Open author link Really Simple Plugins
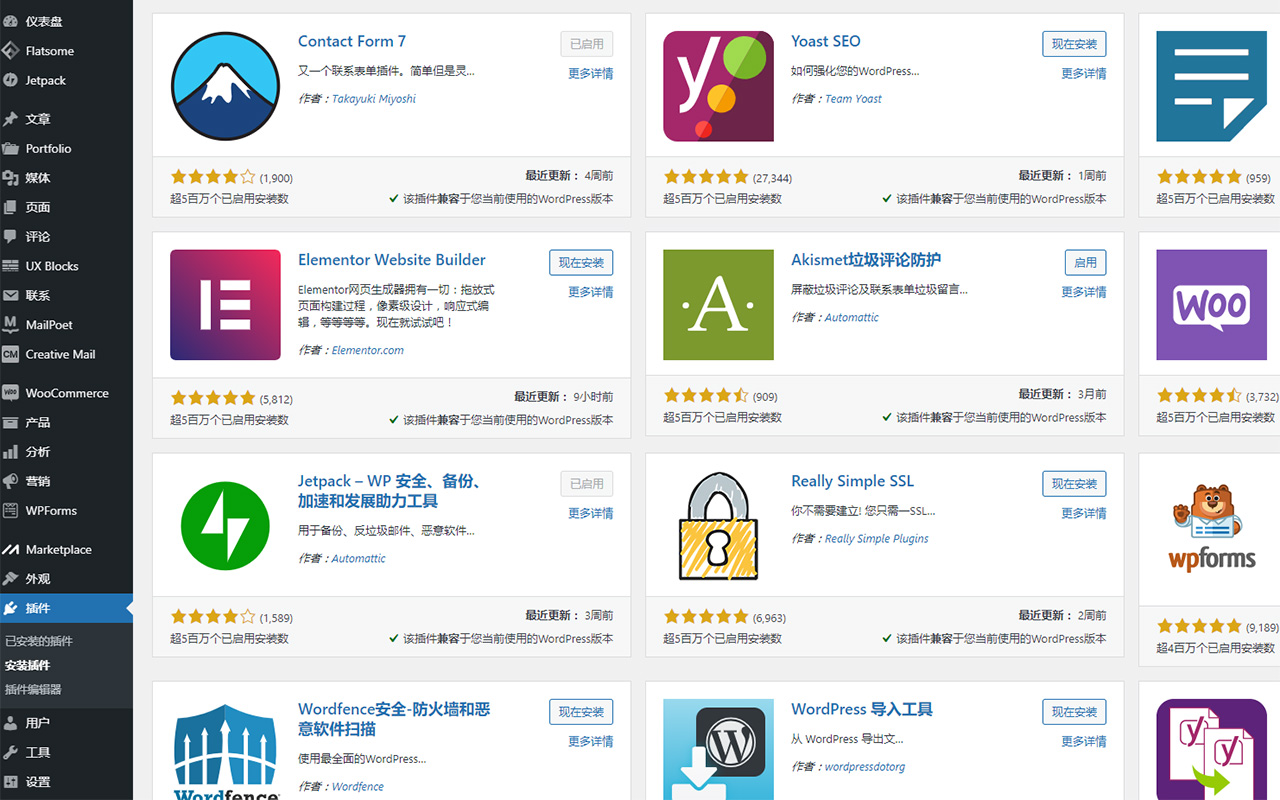The width and height of the screenshot is (1280, 800). [x=876, y=539]
